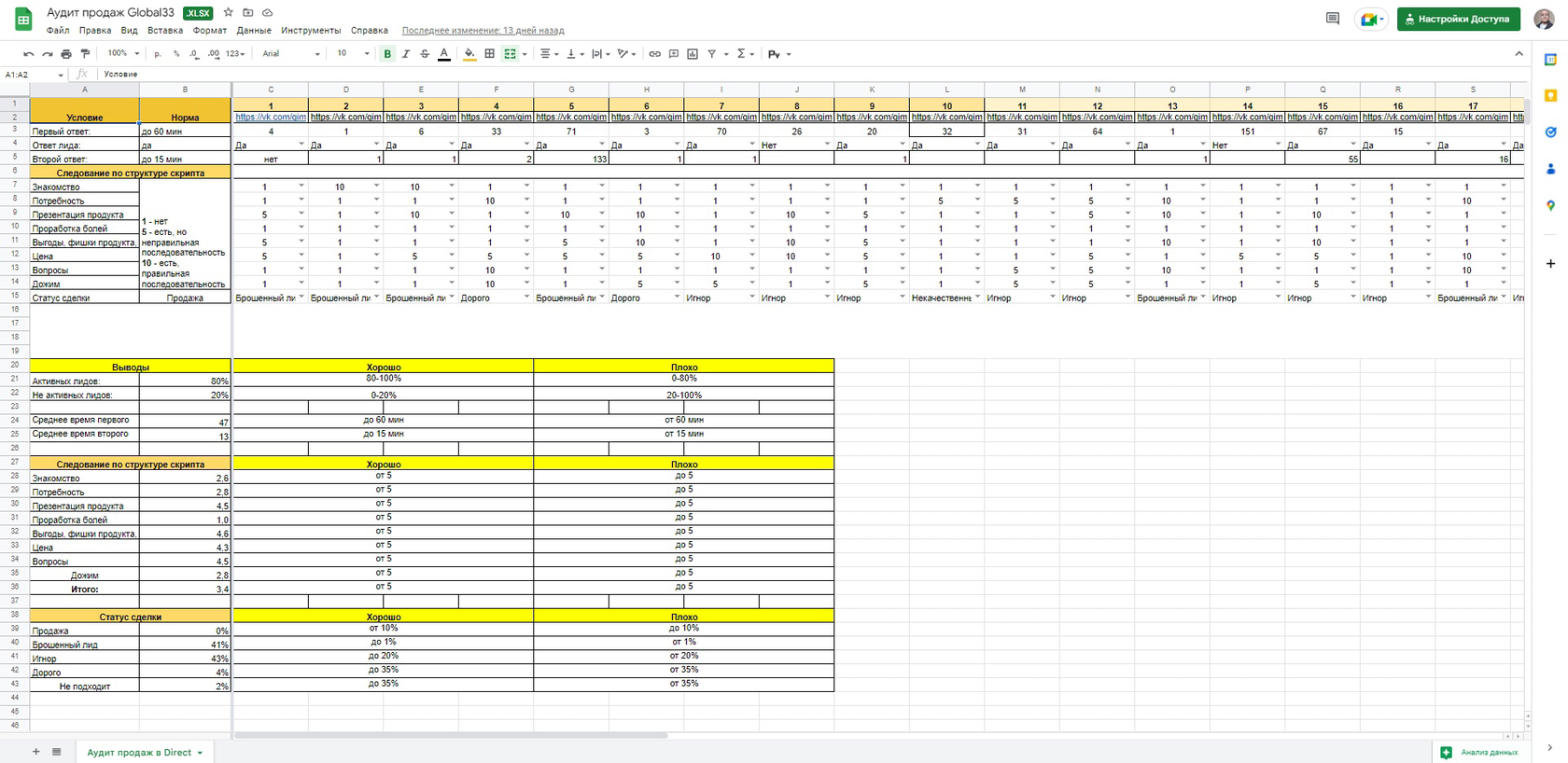This screenshot has width=1568, height=763.
Task: Open the vk.com link in column C
Action: 271,118
